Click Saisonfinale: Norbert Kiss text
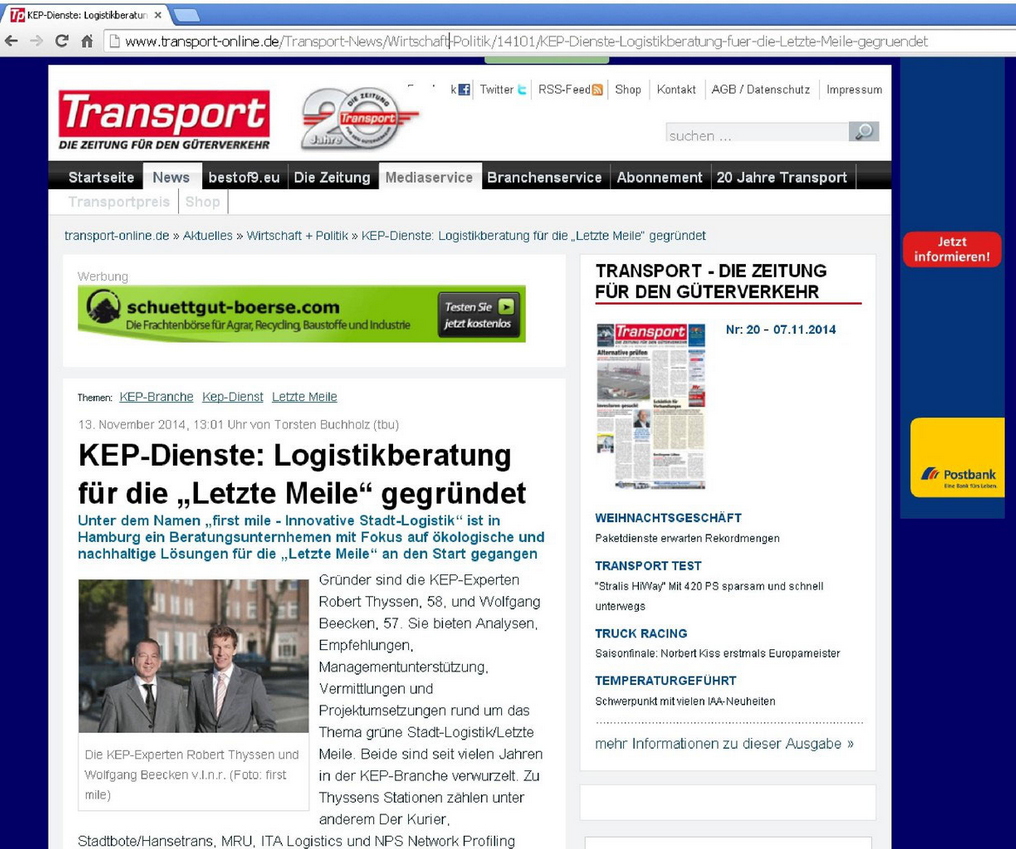This screenshot has height=849, width=1016. pyautogui.click(x=717, y=653)
